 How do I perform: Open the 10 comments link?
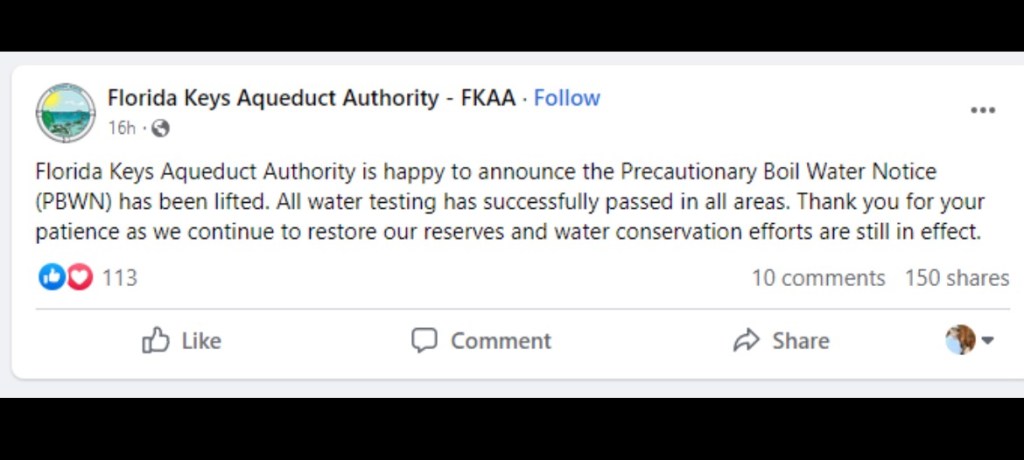tap(818, 278)
